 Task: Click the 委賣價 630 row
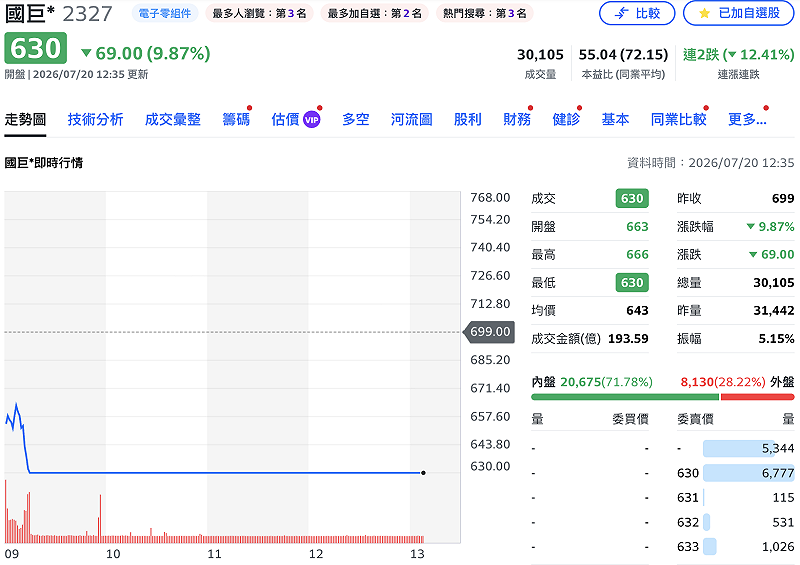[x=736, y=473]
